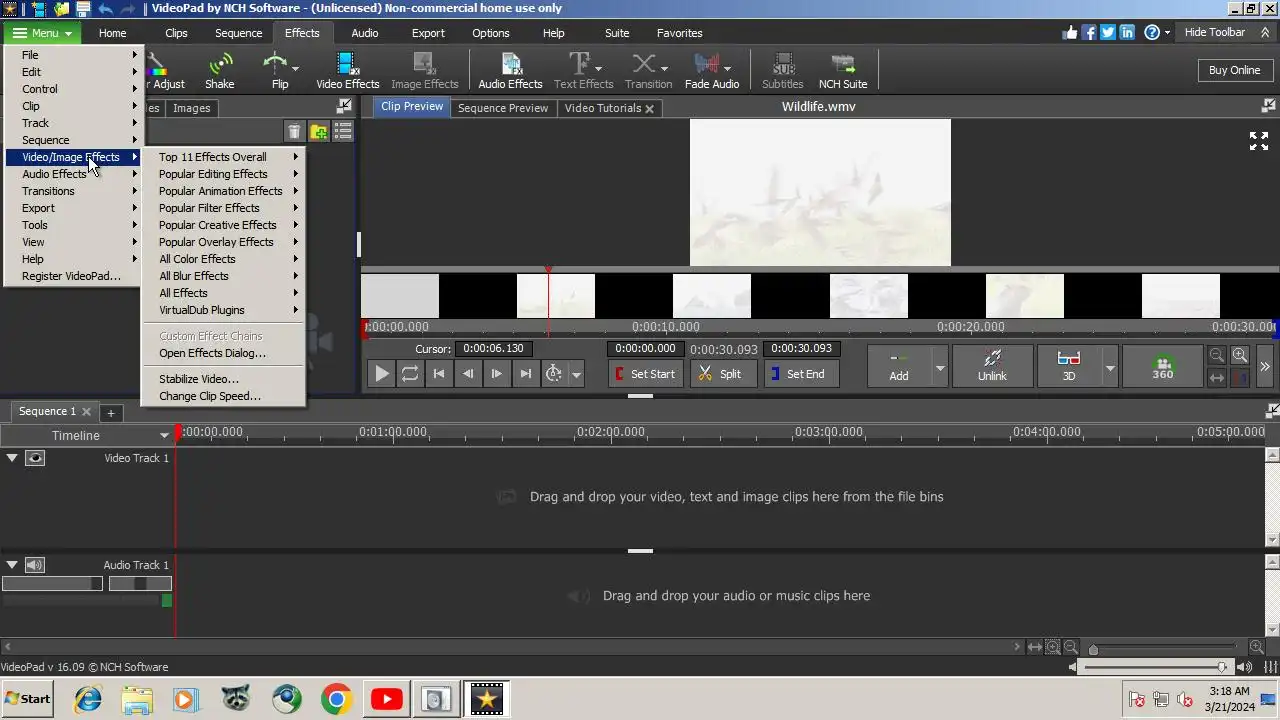This screenshot has width=1280, height=720.
Task: Switch to the Export ribbon tab
Action: (x=428, y=33)
